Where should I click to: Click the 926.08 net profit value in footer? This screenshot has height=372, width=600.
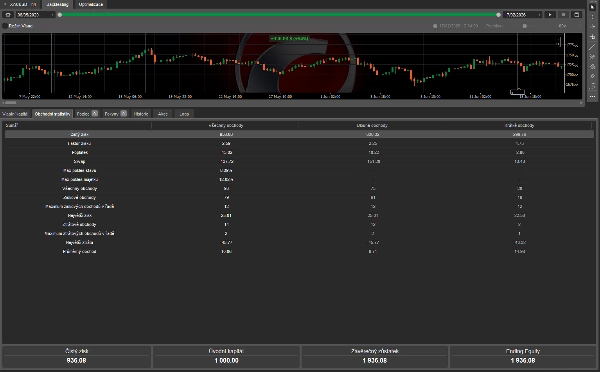tap(76, 361)
